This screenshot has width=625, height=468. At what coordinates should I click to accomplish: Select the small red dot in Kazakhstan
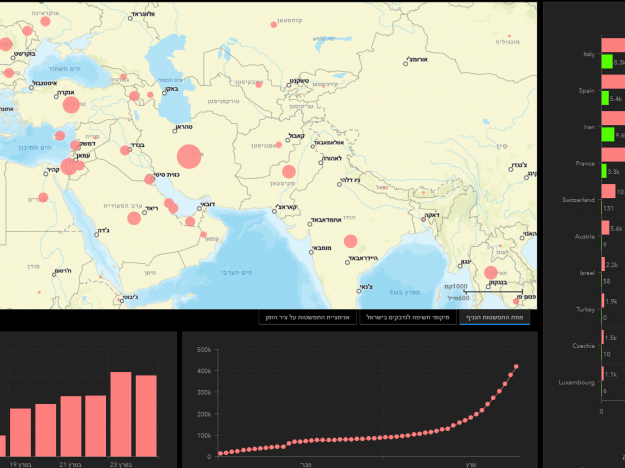(x=273, y=26)
